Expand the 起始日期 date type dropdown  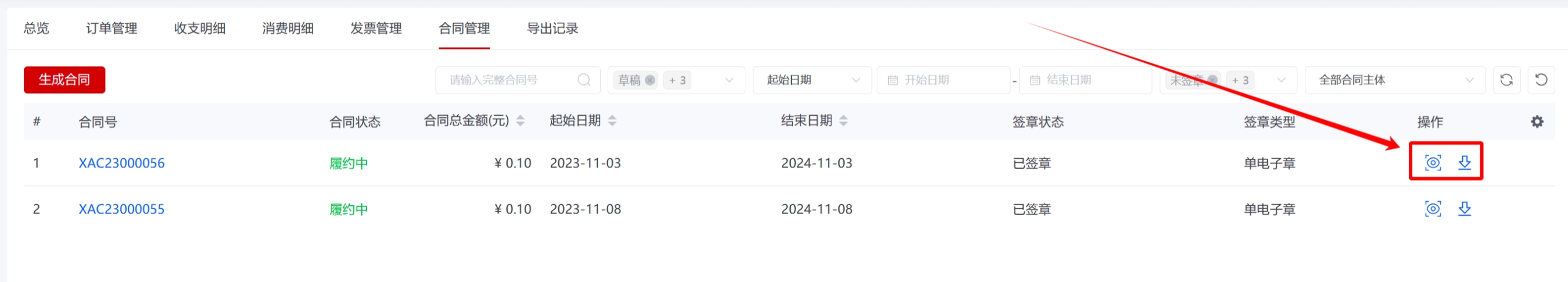(812, 80)
